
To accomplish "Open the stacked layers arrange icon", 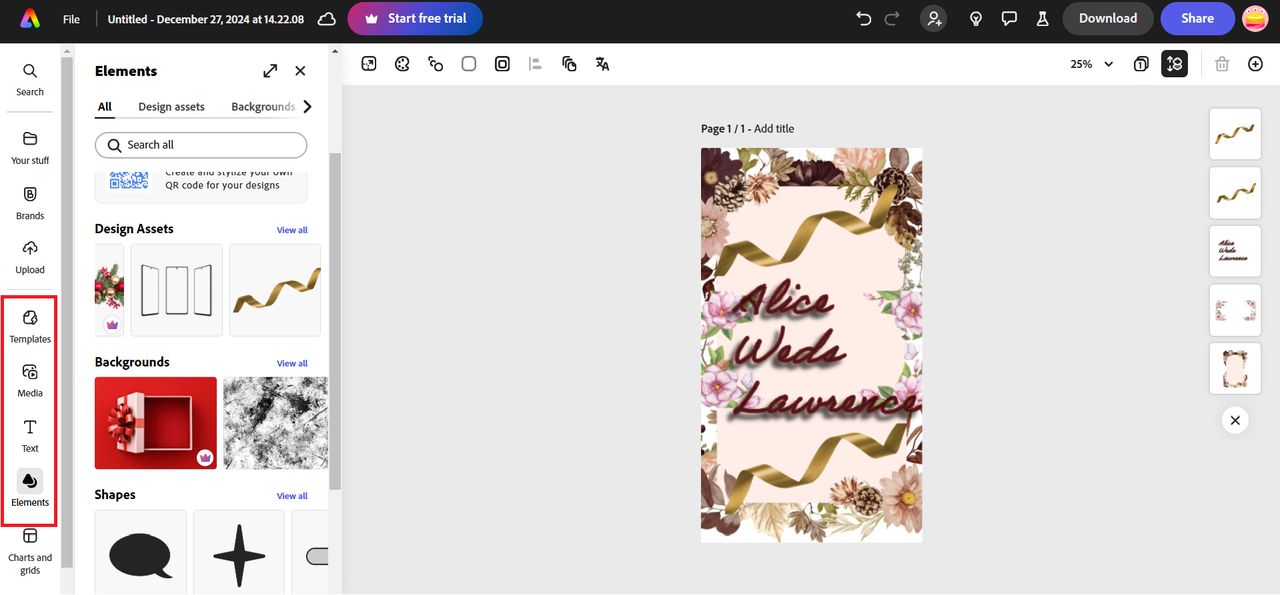I will [569, 64].
